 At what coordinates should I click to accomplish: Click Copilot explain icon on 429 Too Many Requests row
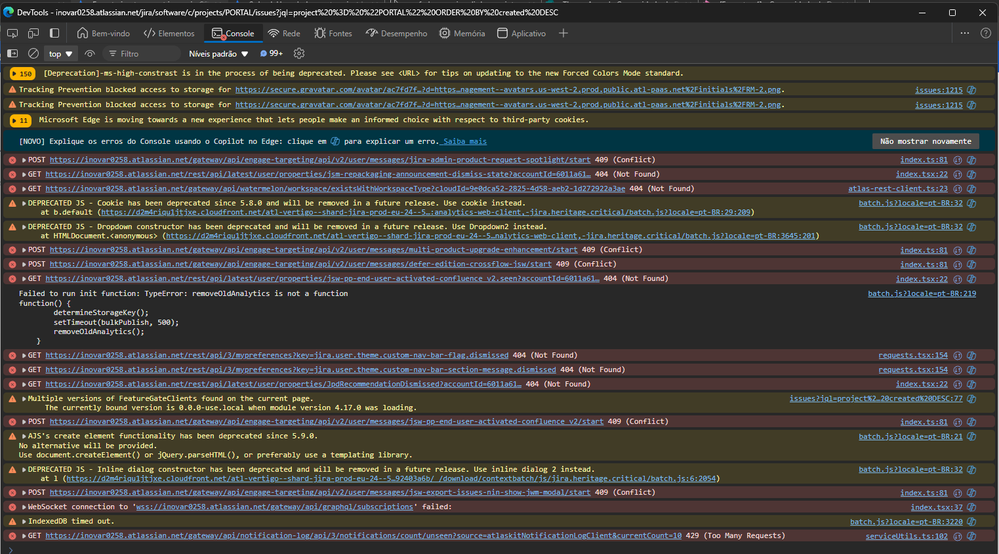[972, 536]
